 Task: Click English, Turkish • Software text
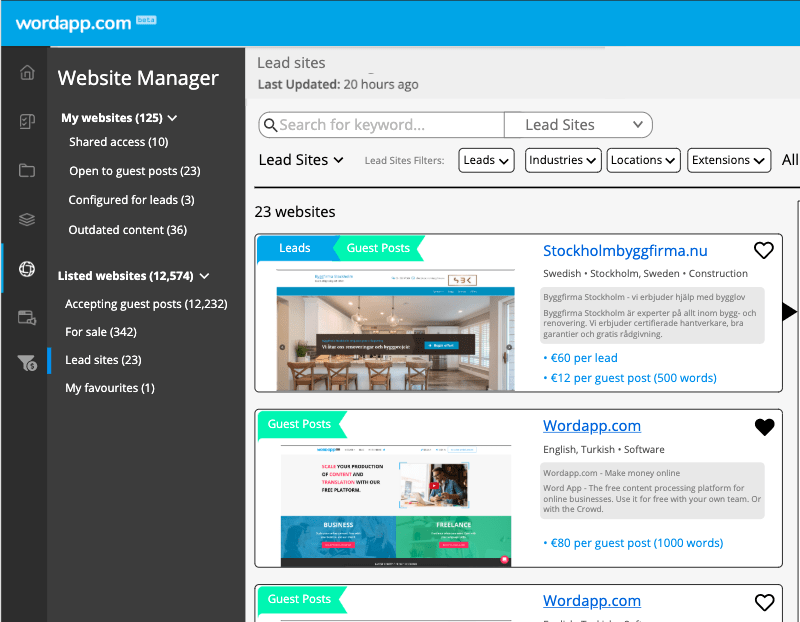pos(604,450)
